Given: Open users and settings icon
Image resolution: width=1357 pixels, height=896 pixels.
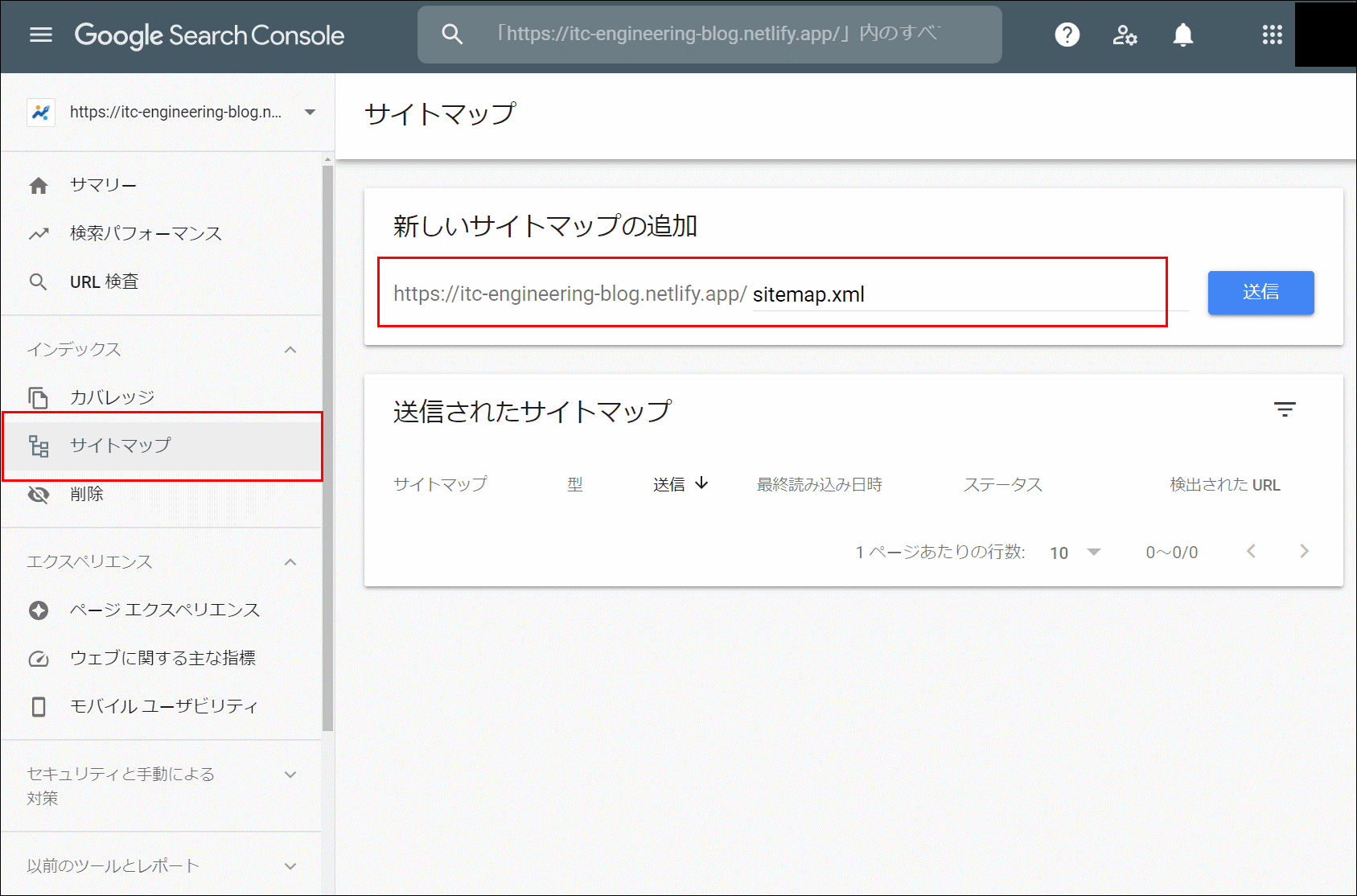Looking at the screenshot, I should pos(1125,35).
